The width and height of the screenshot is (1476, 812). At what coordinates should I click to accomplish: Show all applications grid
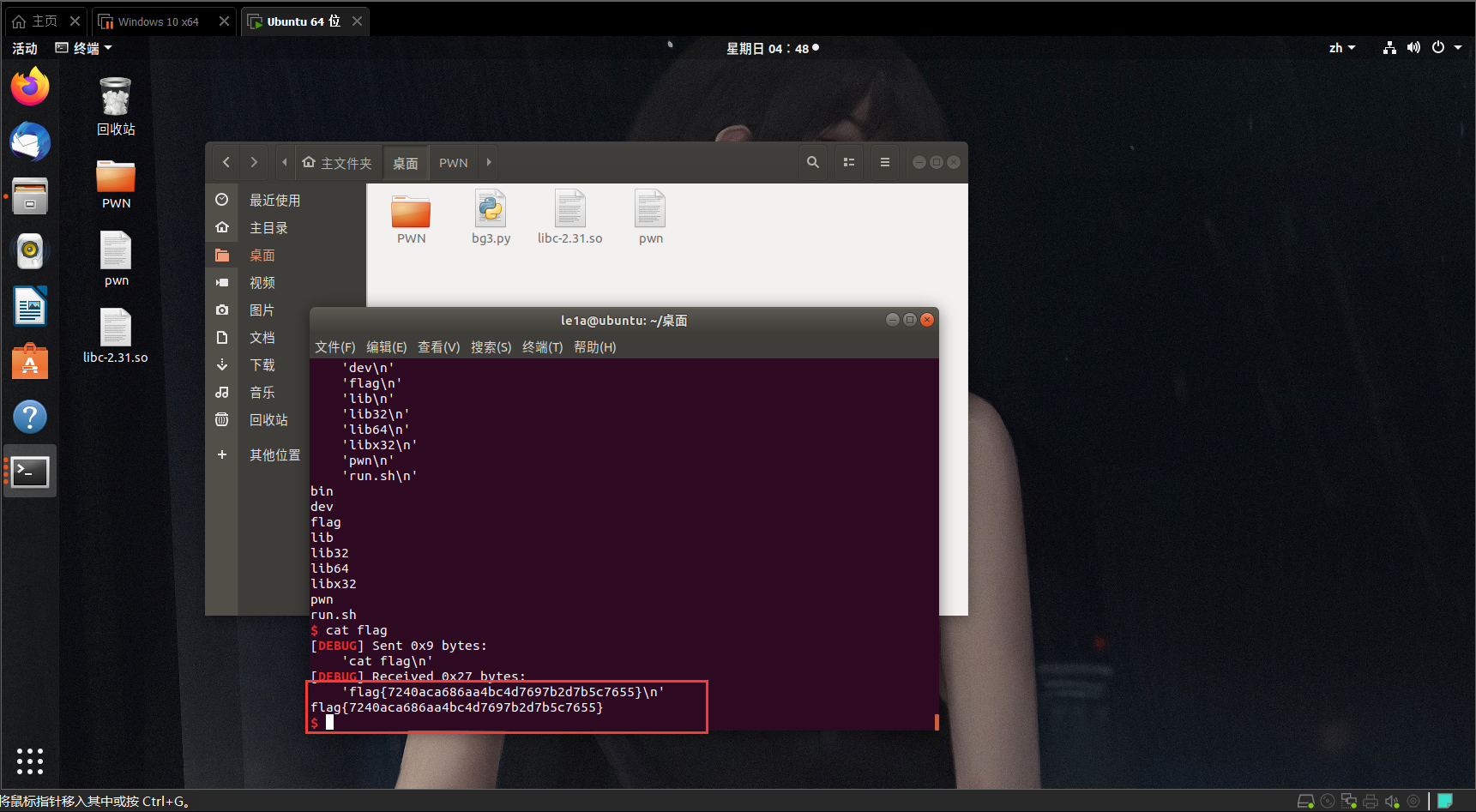point(30,761)
